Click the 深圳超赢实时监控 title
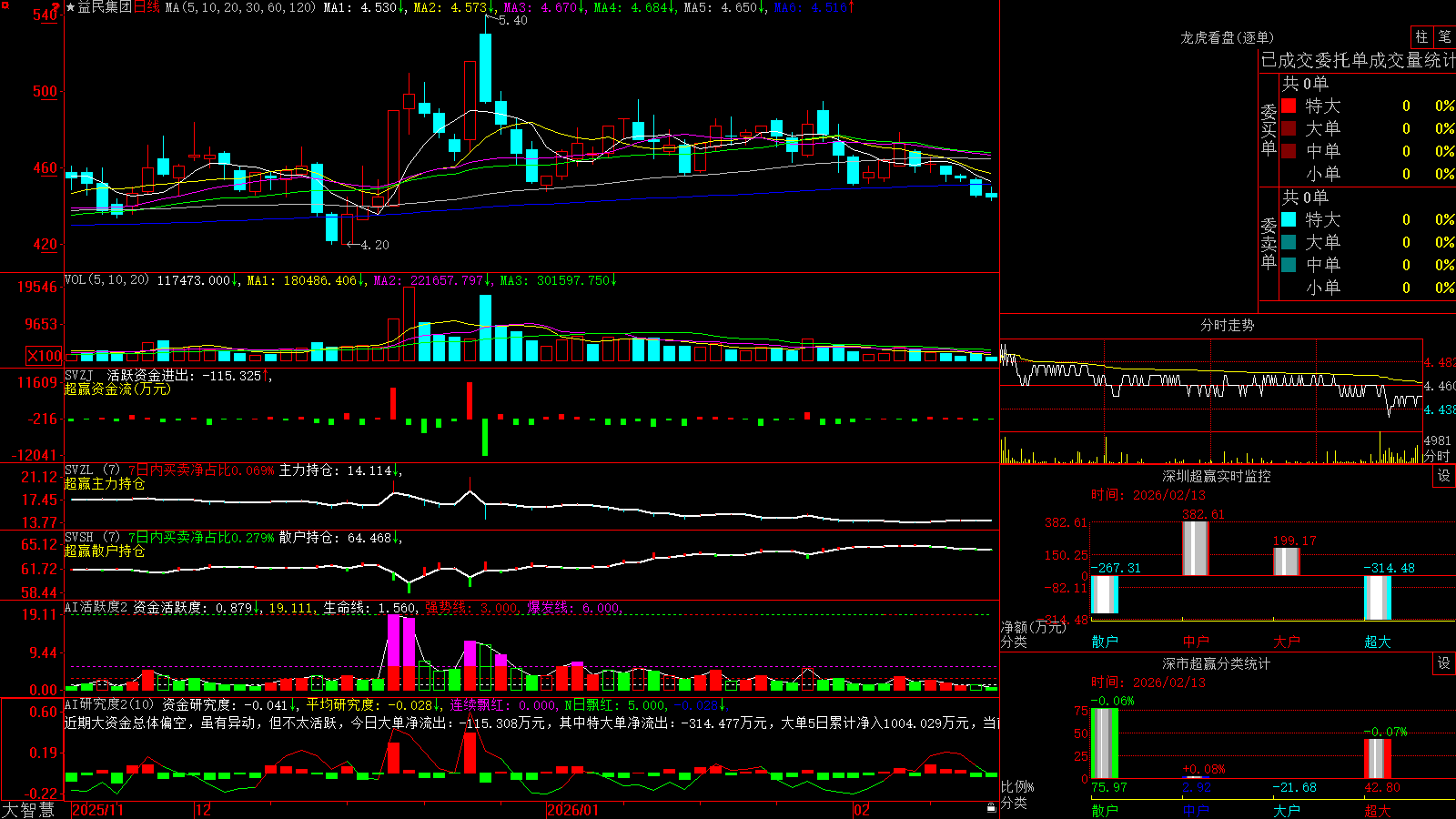1456x819 pixels. [1217, 476]
